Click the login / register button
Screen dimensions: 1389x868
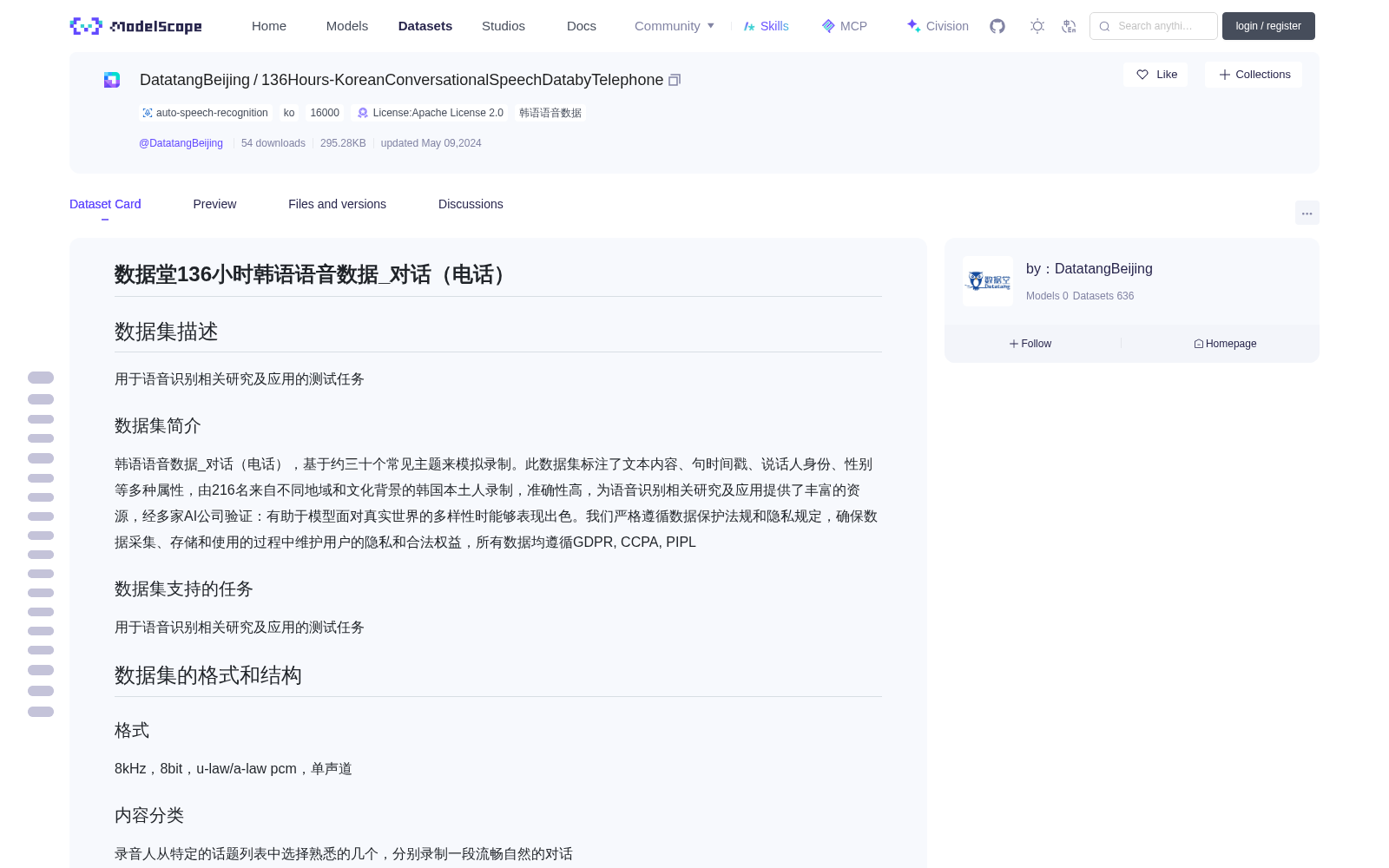[x=1268, y=26]
